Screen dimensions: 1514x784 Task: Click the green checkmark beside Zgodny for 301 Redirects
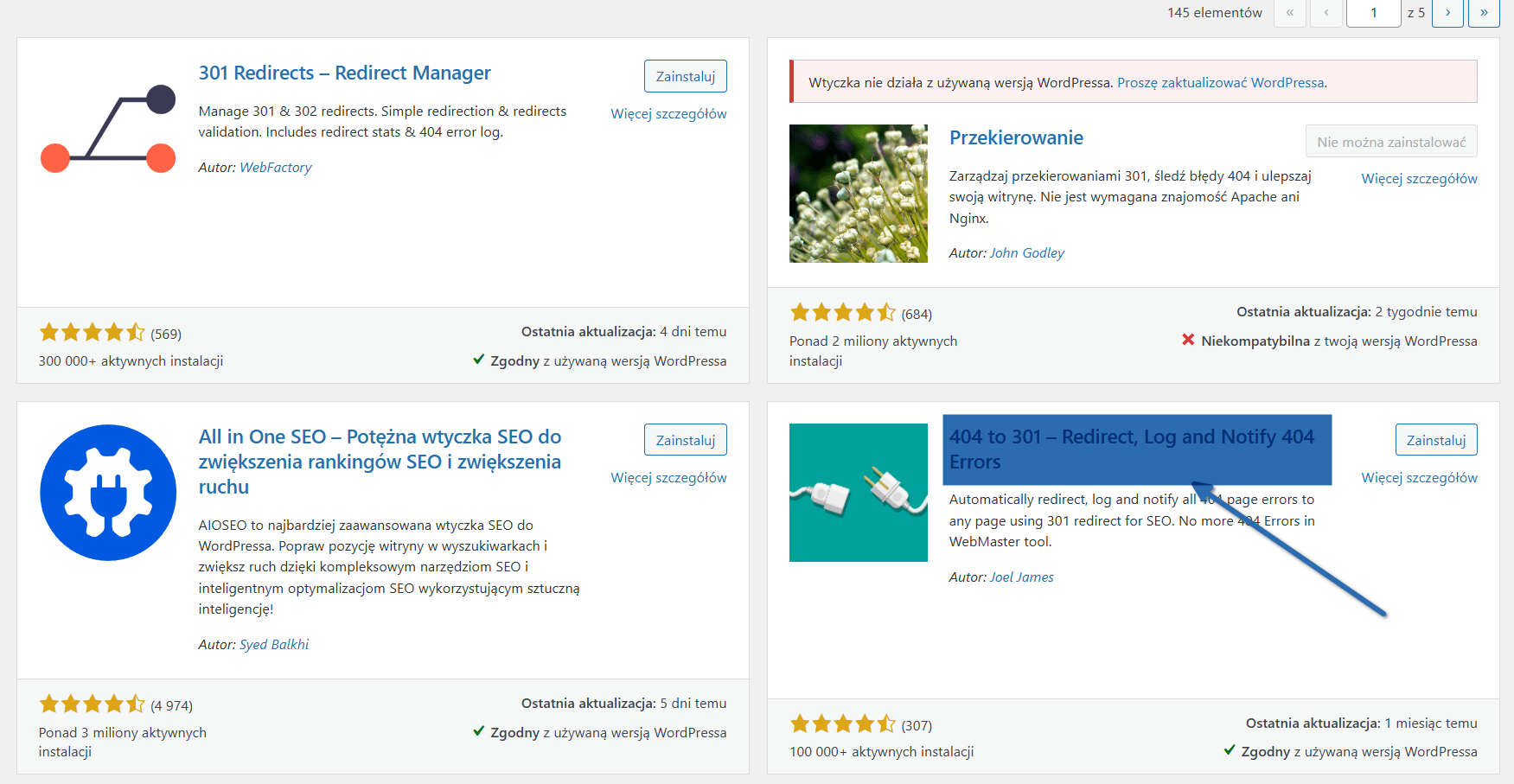click(x=480, y=360)
